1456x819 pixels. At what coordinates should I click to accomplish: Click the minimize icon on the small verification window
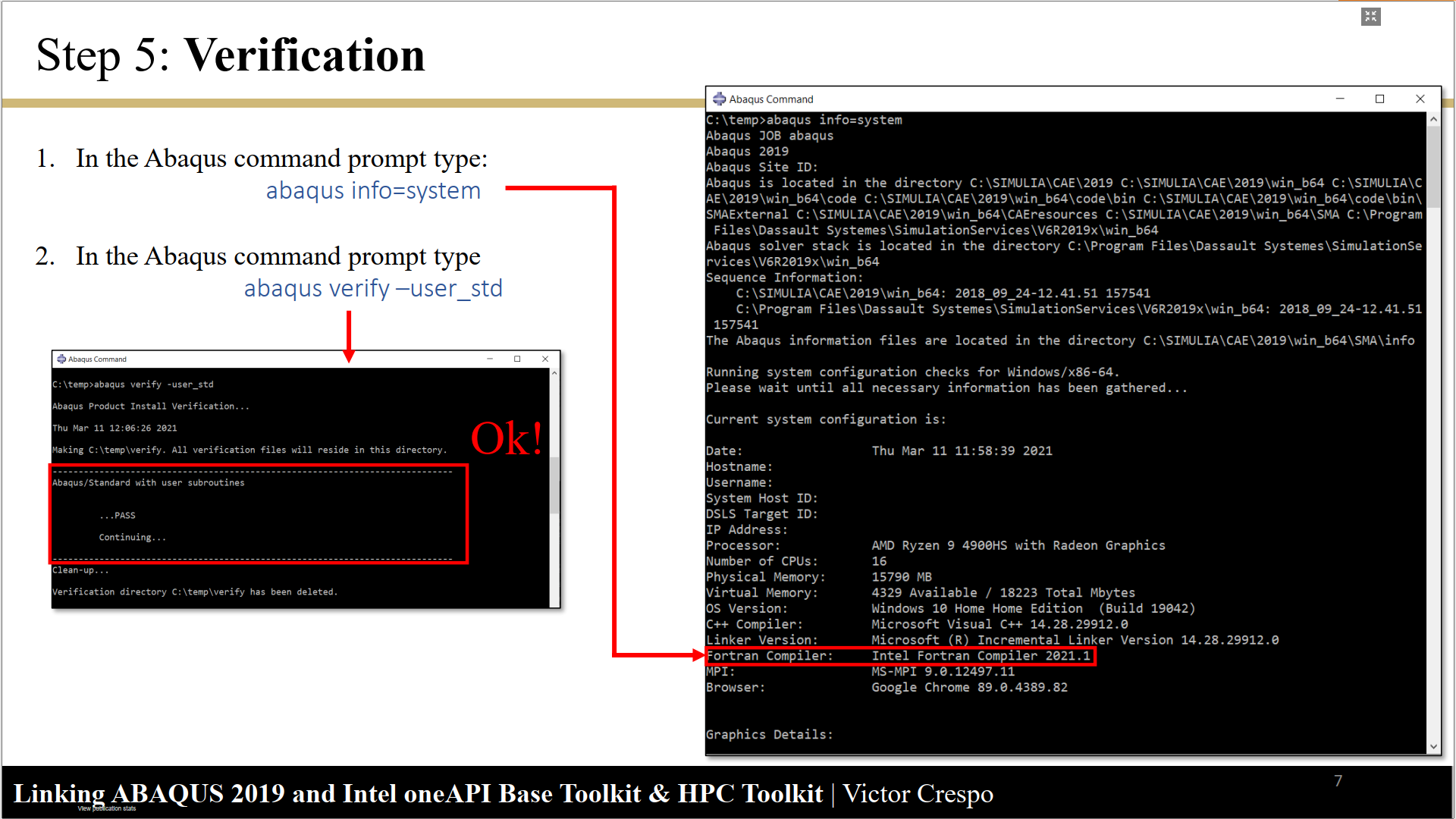point(491,359)
